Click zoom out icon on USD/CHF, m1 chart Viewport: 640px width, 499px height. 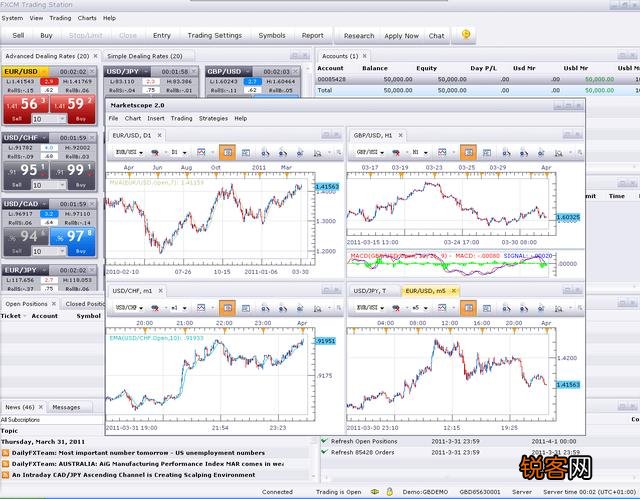click(x=282, y=308)
